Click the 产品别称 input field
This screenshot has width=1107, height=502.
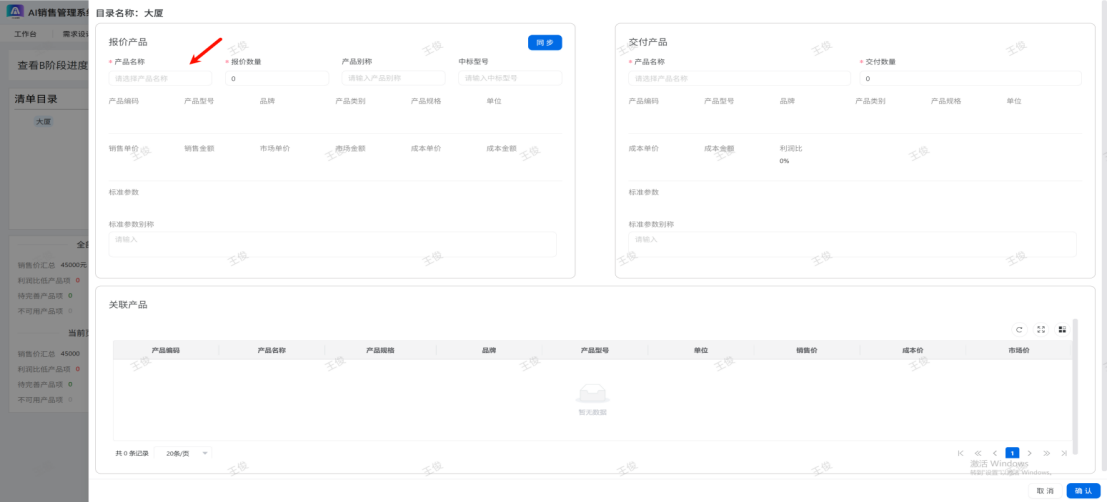[392, 78]
